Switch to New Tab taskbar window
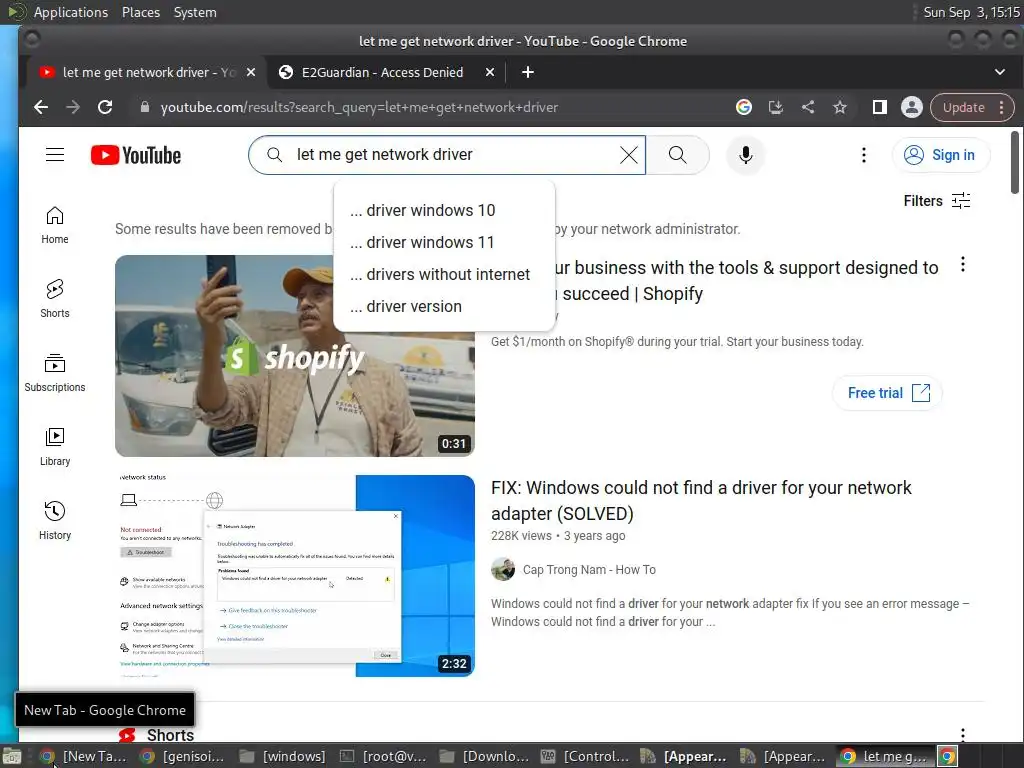The width and height of the screenshot is (1024, 768). tap(82, 756)
